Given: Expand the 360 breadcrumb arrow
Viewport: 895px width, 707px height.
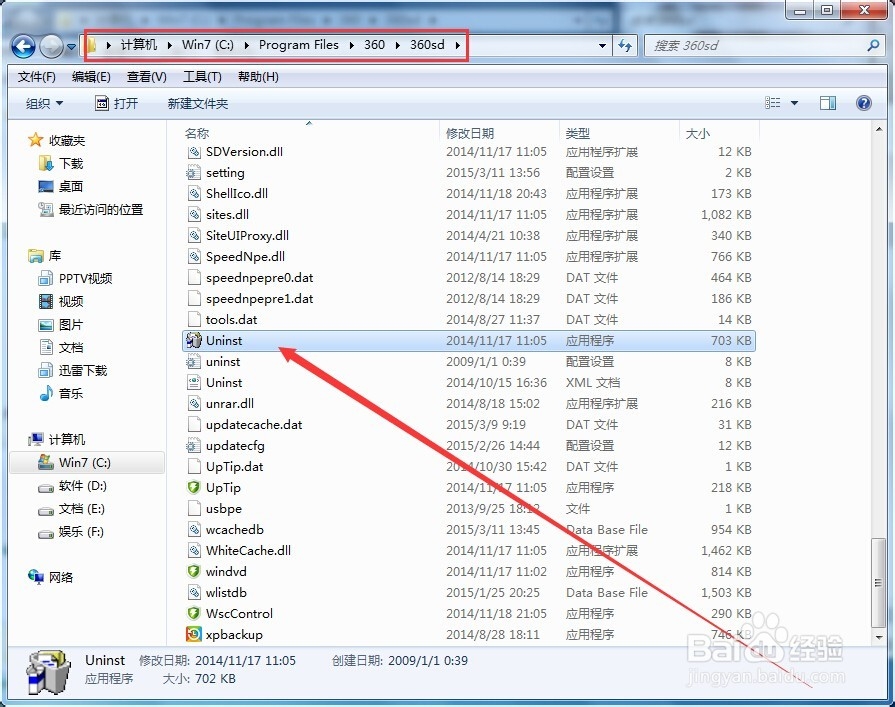Looking at the screenshot, I should click(397, 45).
